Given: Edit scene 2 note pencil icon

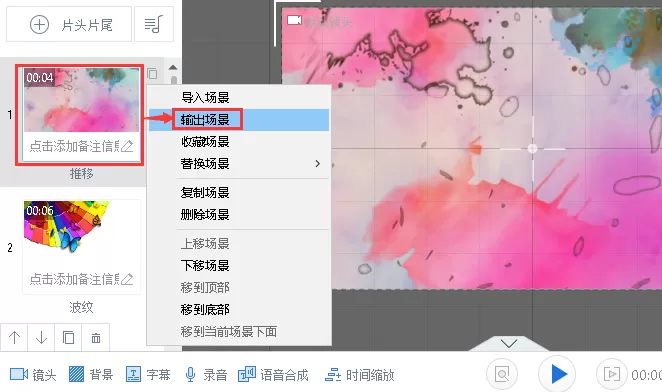Looking at the screenshot, I should click(x=127, y=279).
